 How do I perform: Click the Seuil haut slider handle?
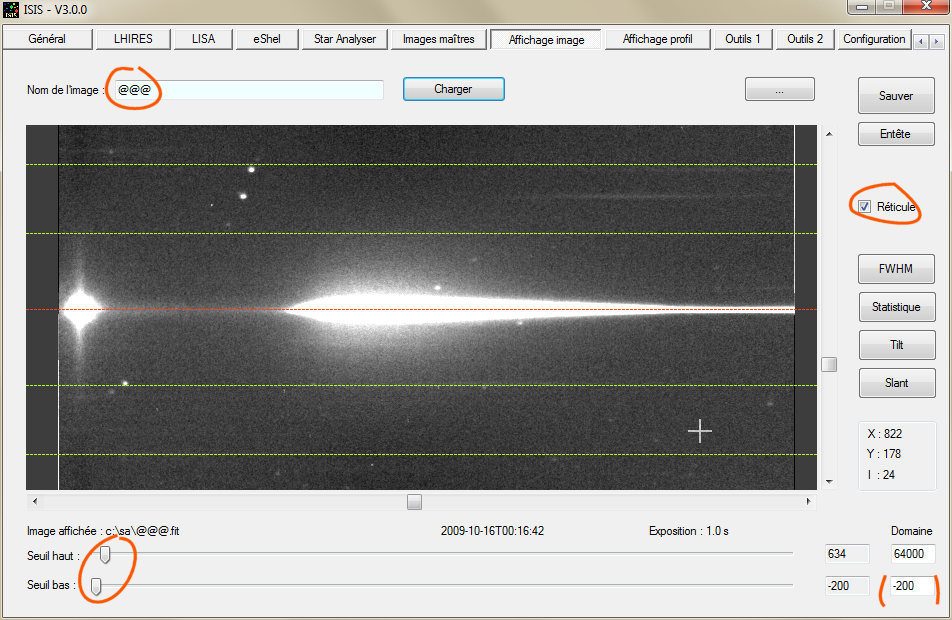(105, 554)
